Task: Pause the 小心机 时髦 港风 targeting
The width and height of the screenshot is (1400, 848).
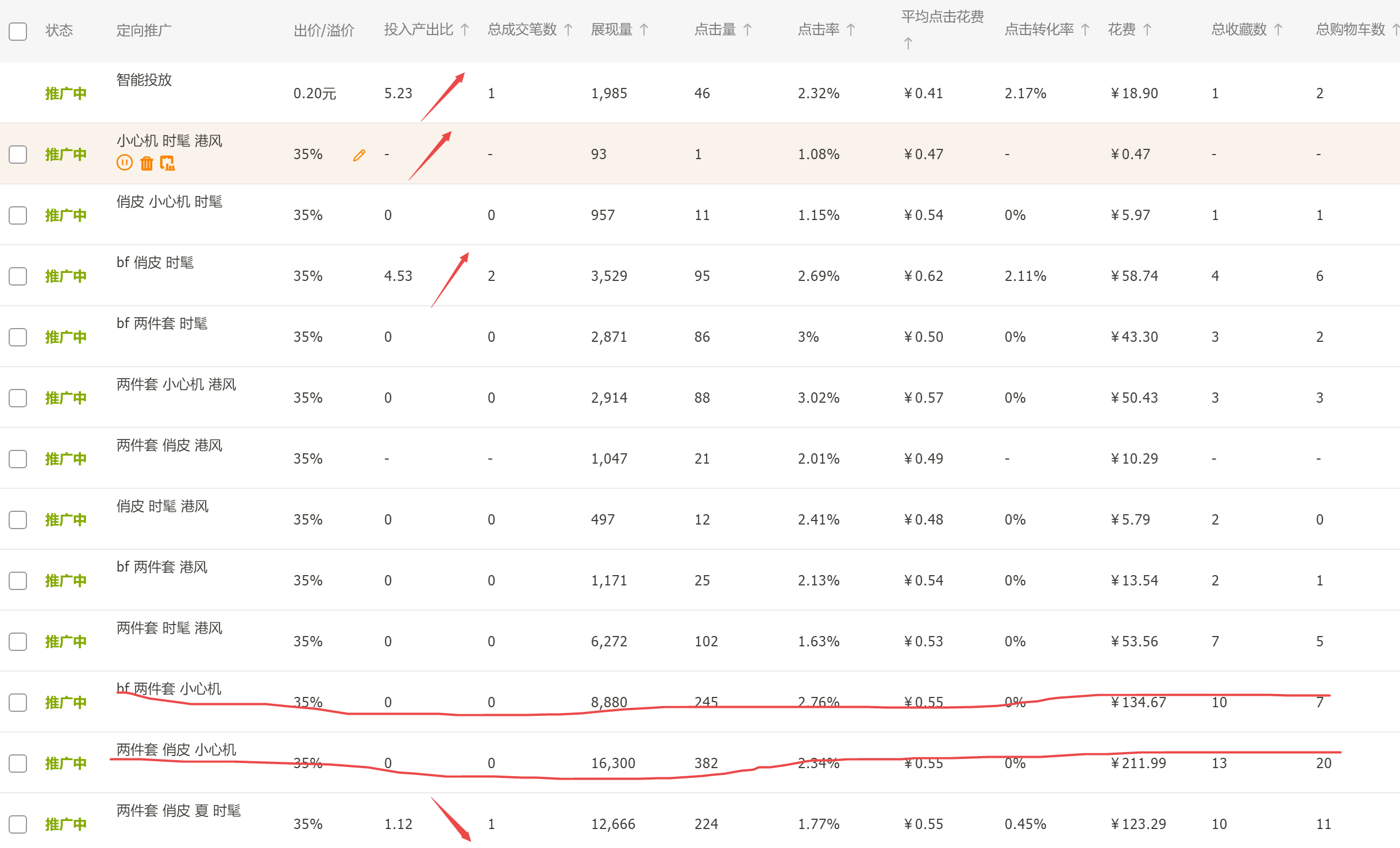Action: [125, 163]
